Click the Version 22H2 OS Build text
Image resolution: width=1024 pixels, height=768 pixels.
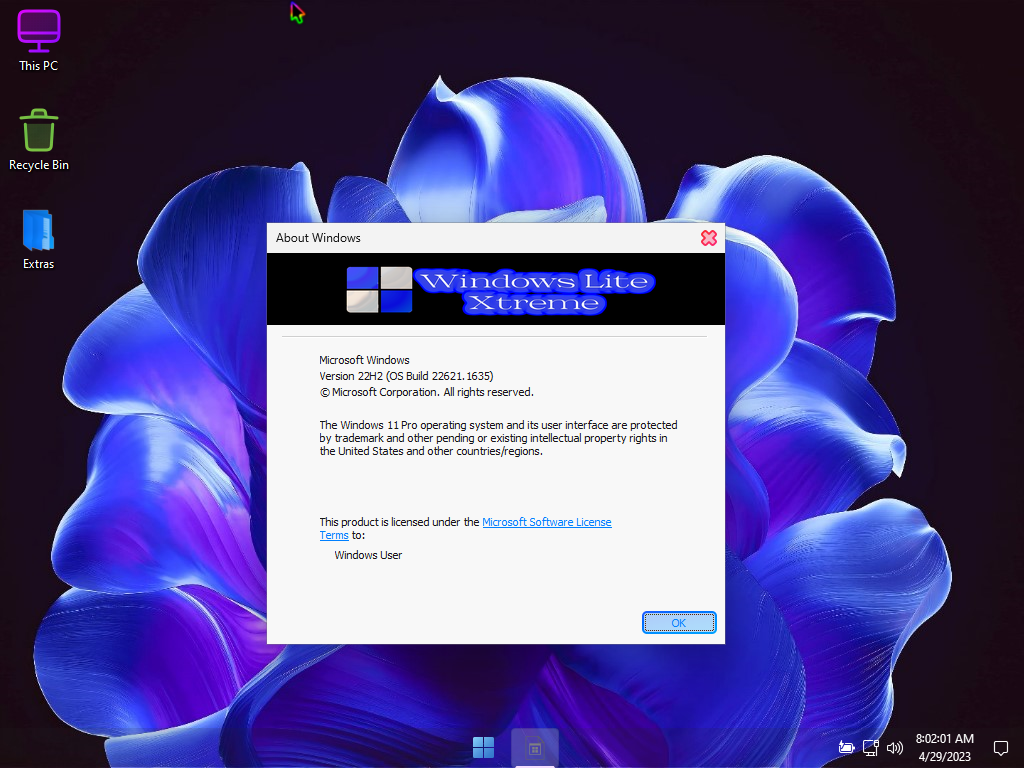point(406,376)
